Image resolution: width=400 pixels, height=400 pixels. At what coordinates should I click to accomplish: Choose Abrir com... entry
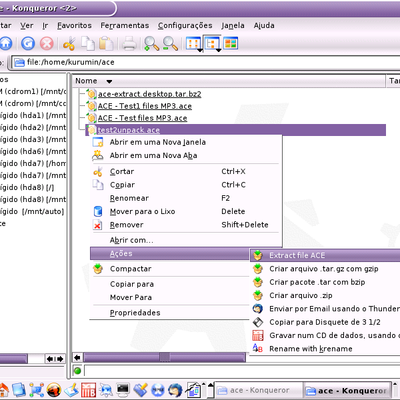click(x=186, y=240)
